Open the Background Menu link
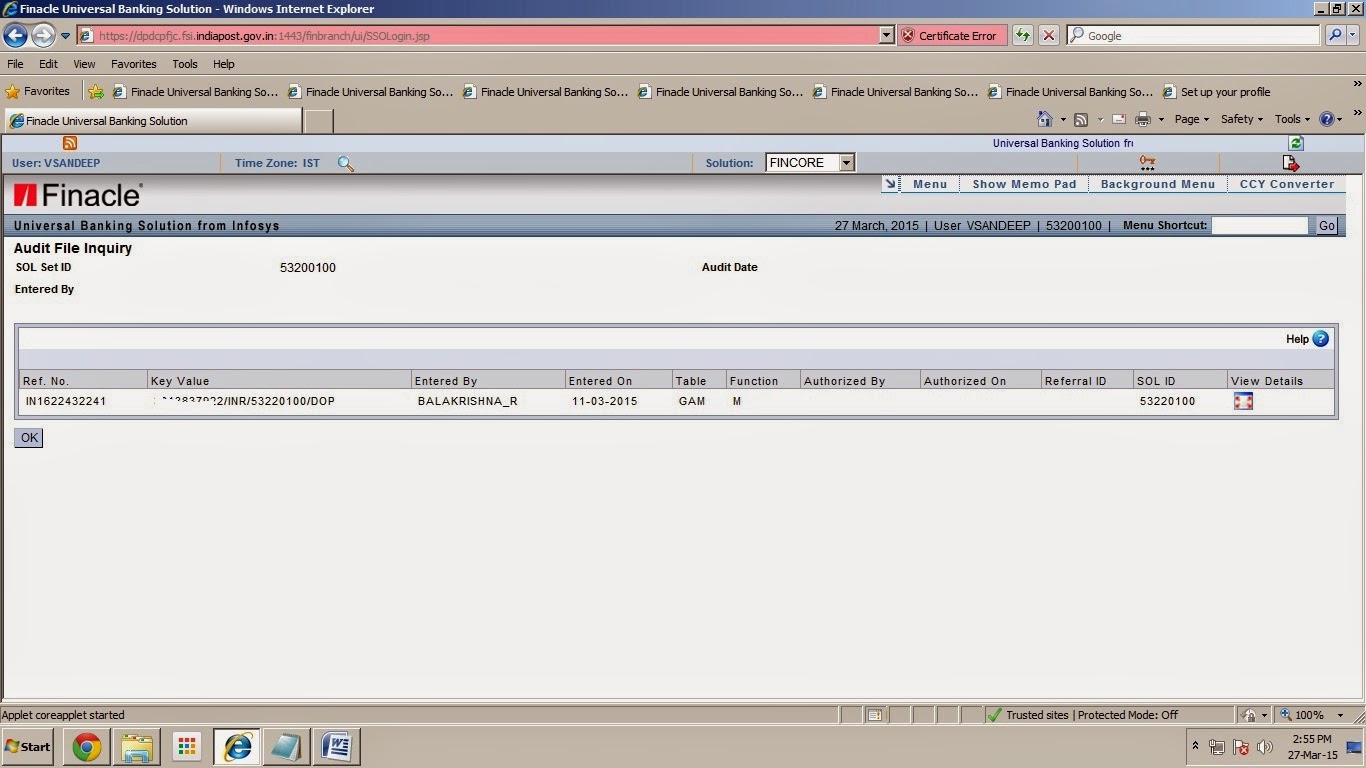Screen dimensions: 1366x768 (x=1157, y=184)
